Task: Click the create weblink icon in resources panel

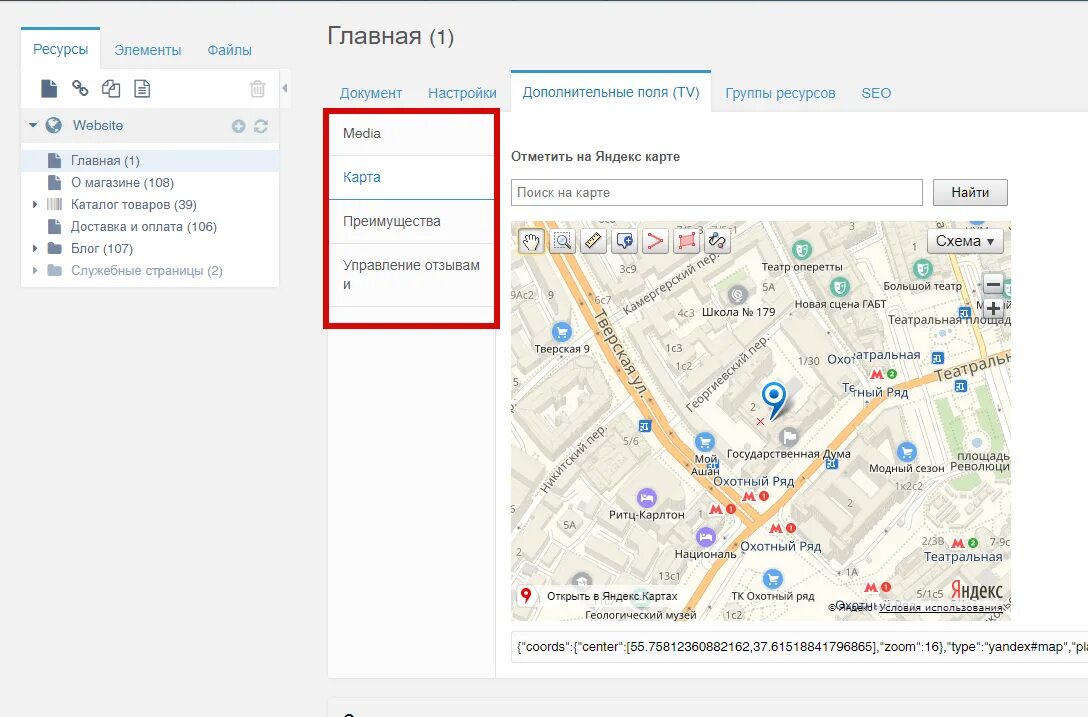Action: (x=79, y=89)
